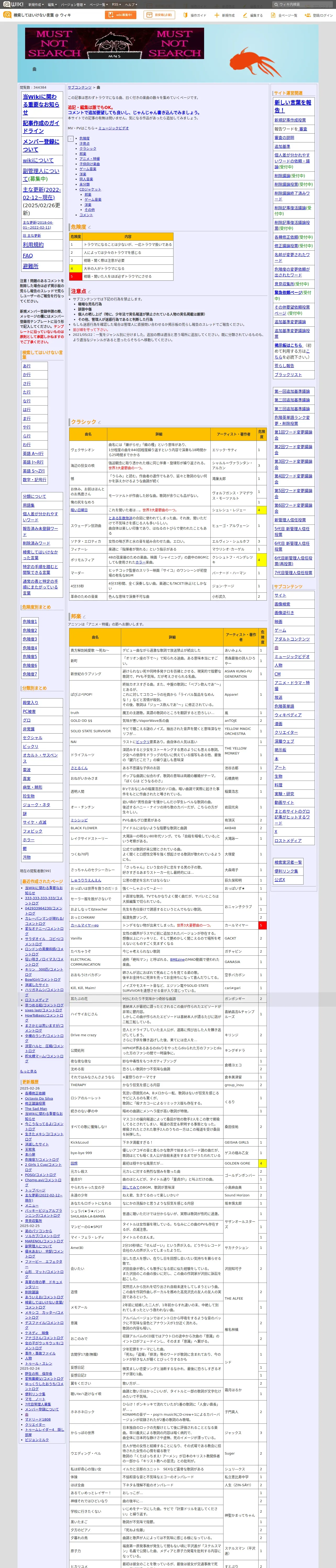Open the 便利リンク集 link in the right sidebar

pyautogui.click(x=286, y=871)
